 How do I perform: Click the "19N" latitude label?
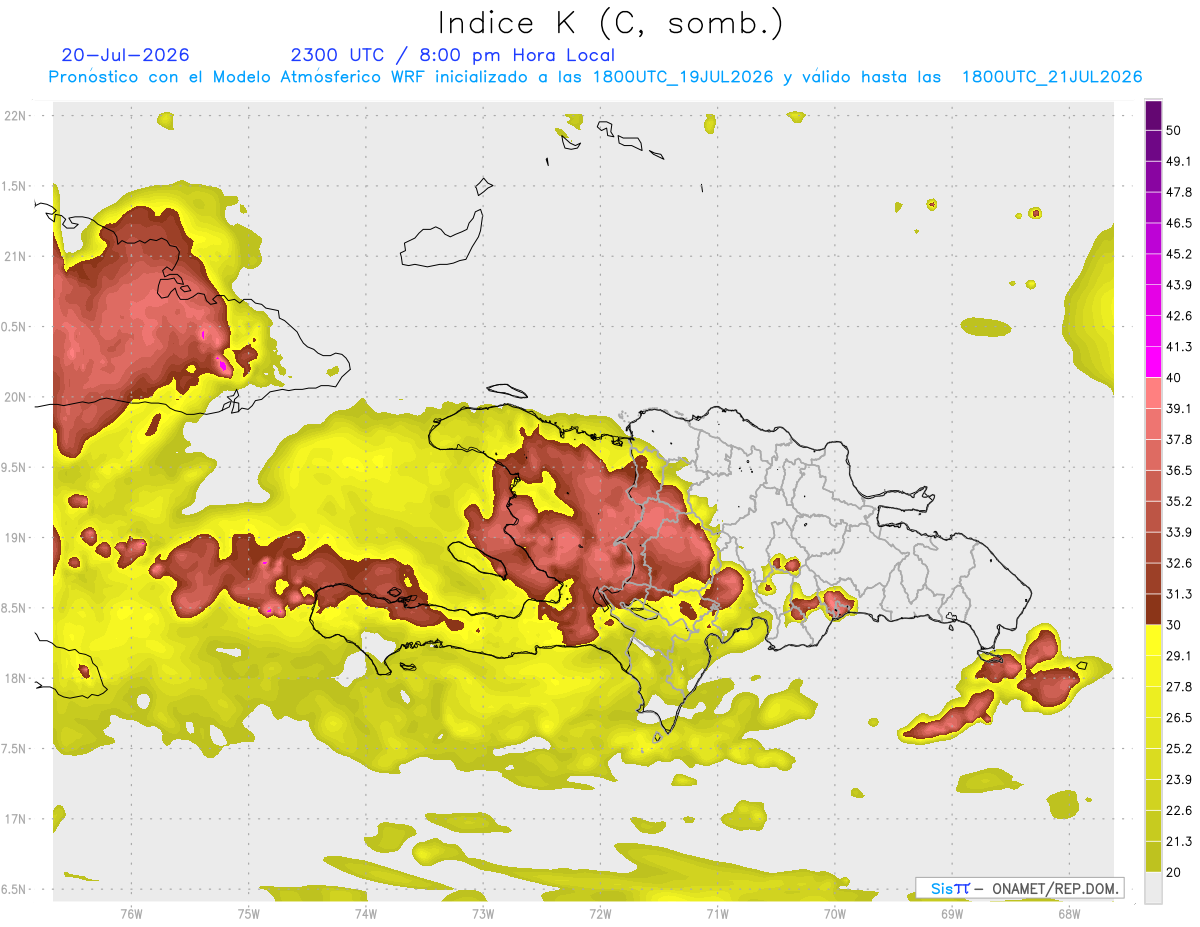(x=16, y=538)
